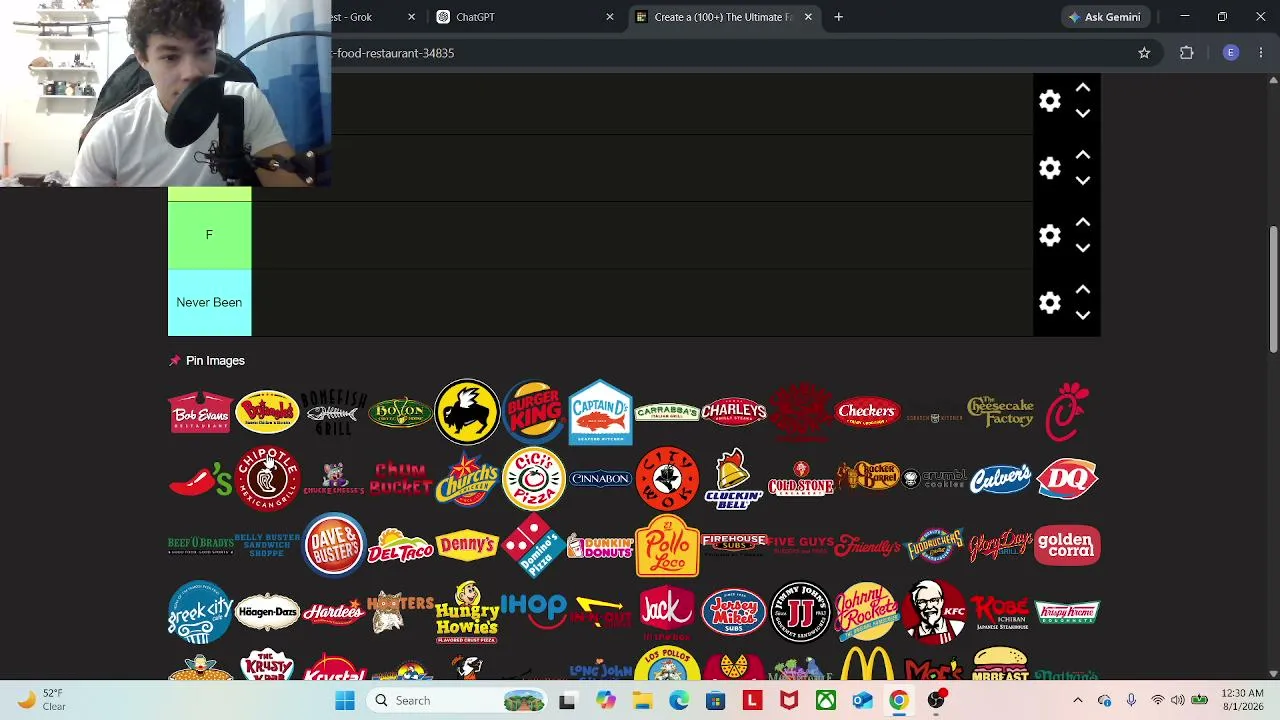The height and width of the screenshot is (720, 1280).
Task: Close the ChatGPT tab
Action: pos(610,17)
